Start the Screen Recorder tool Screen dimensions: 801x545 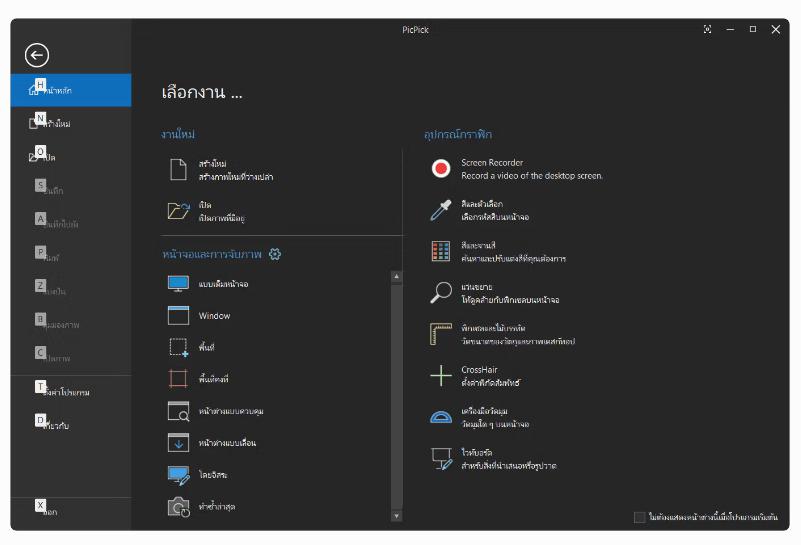441,168
